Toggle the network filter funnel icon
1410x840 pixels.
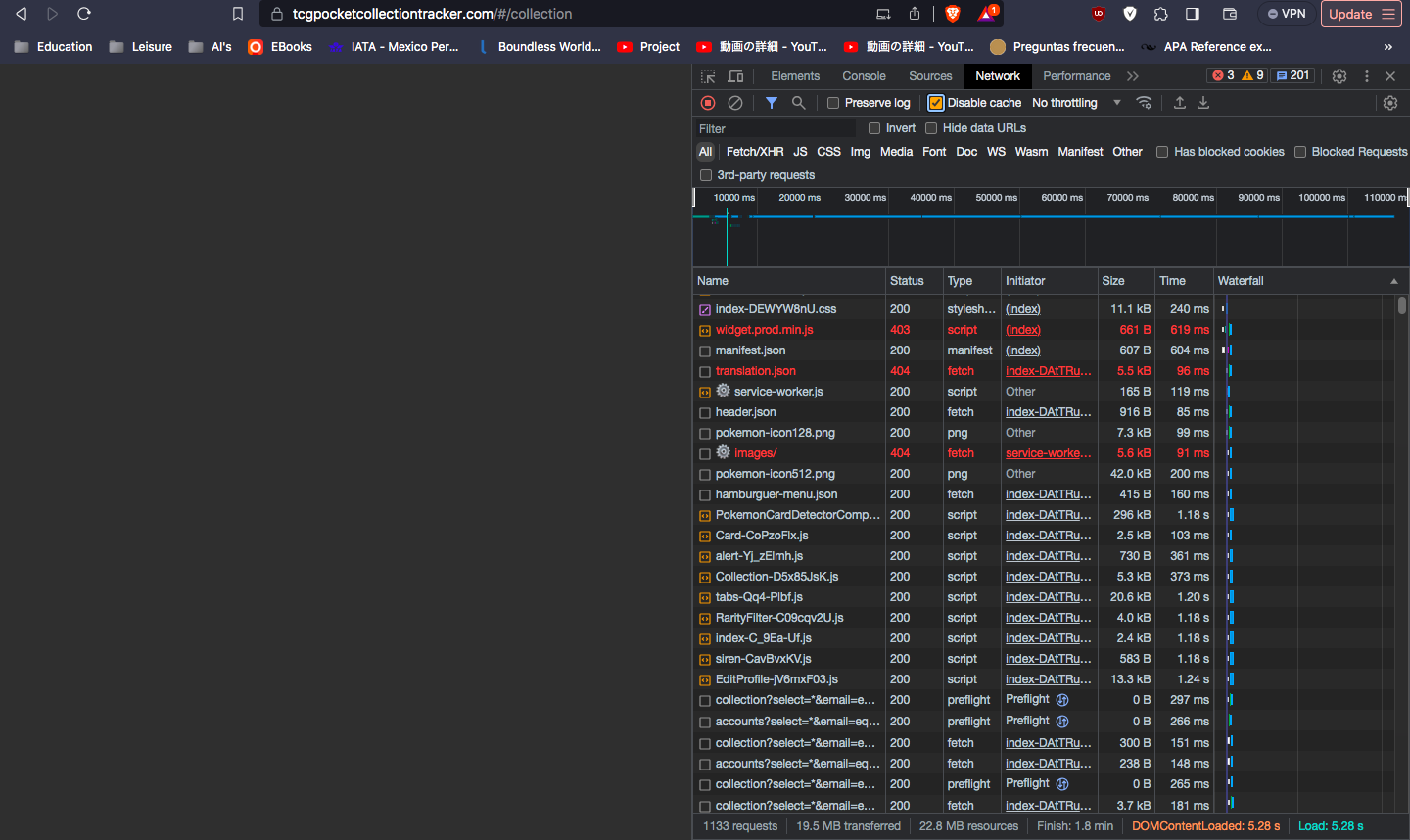(772, 103)
